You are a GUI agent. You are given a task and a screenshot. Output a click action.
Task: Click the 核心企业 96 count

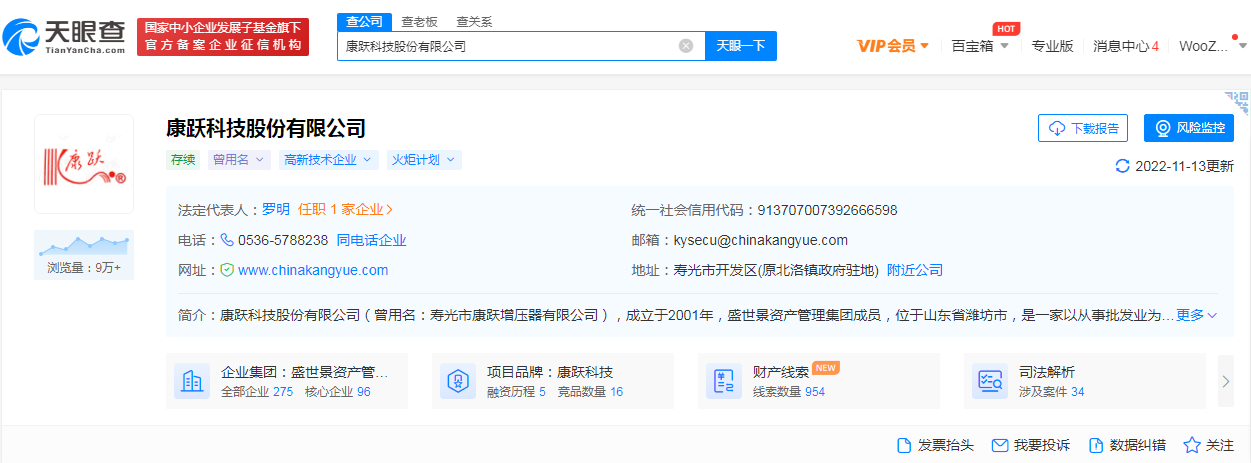[338, 392]
